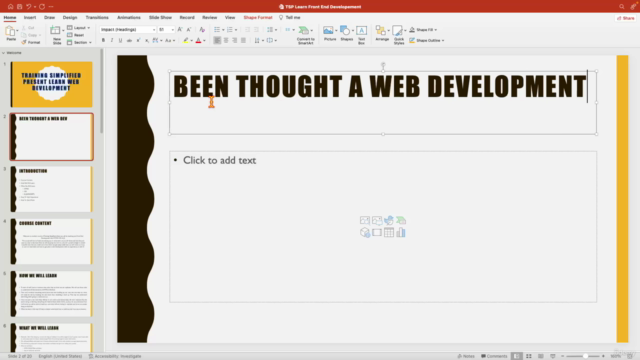This screenshot has height=360, width=640.
Task: Open the Review tab
Action: (x=210, y=18)
